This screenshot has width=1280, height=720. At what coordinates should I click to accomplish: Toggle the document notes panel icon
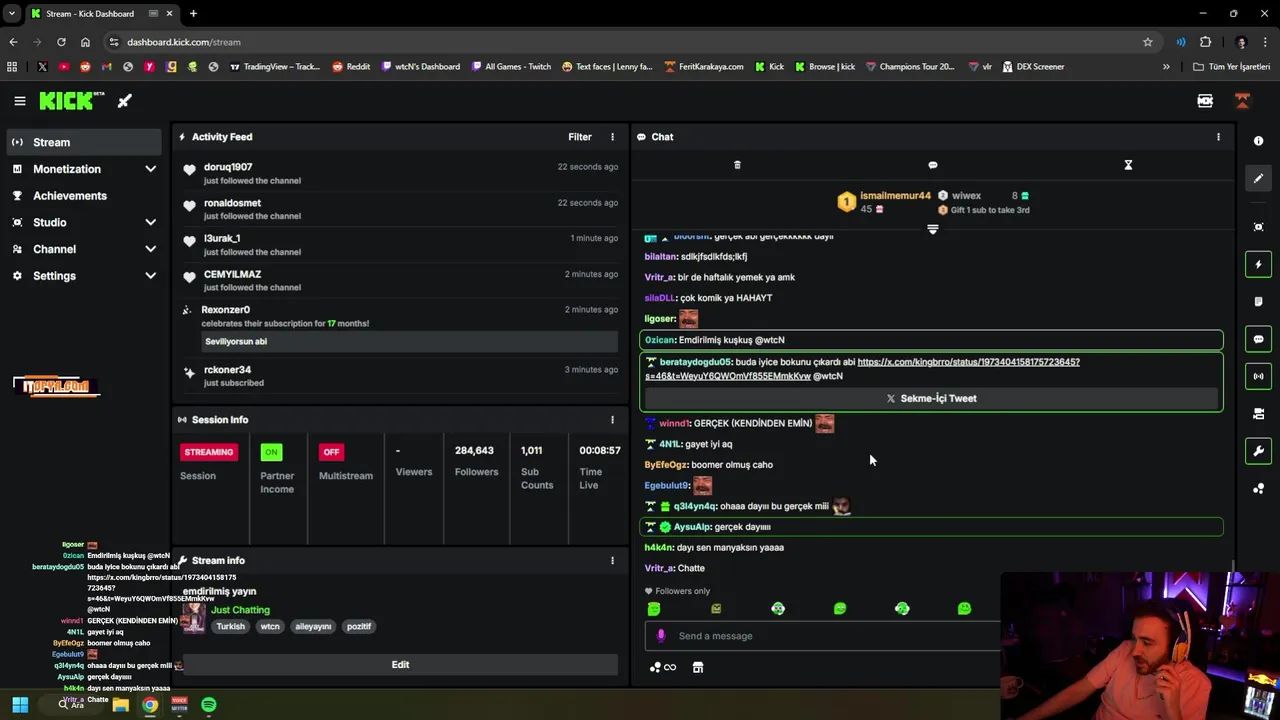1258,301
